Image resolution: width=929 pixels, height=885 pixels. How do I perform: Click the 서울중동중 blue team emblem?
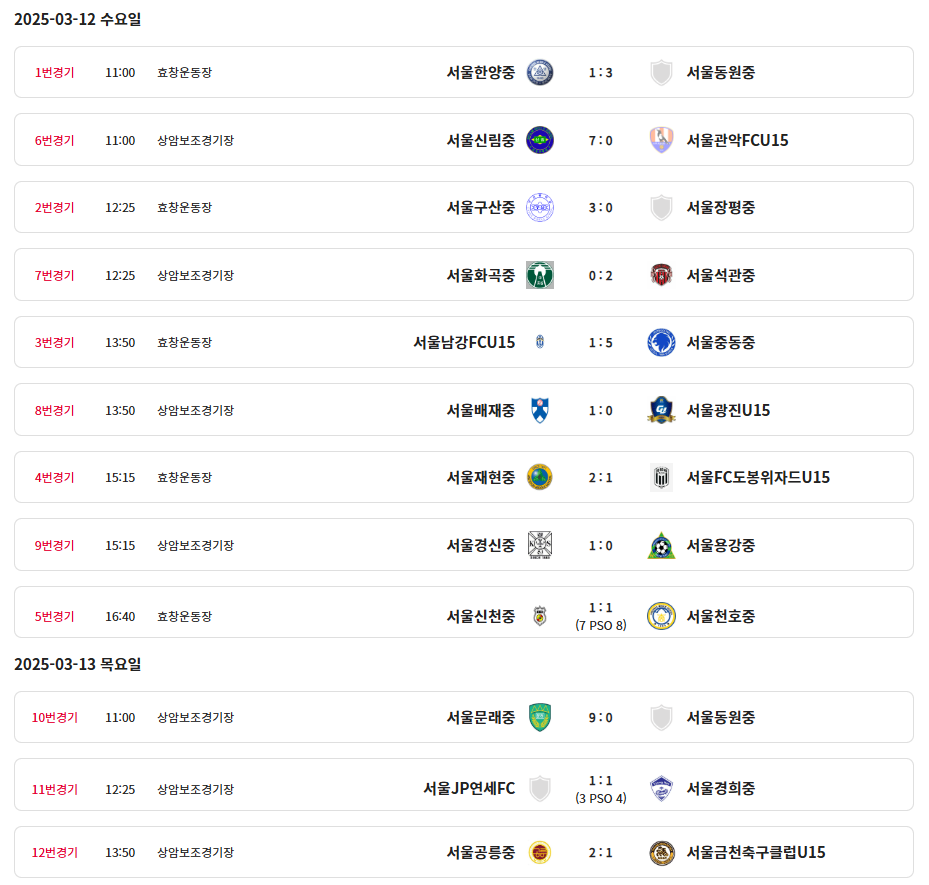tap(661, 342)
